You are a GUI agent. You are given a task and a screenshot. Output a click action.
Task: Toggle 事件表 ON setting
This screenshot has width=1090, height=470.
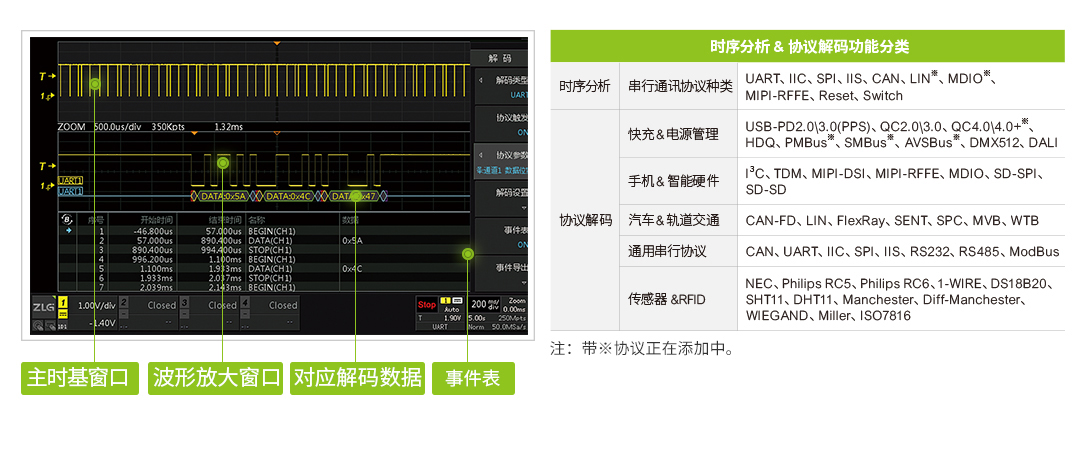point(501,236)
